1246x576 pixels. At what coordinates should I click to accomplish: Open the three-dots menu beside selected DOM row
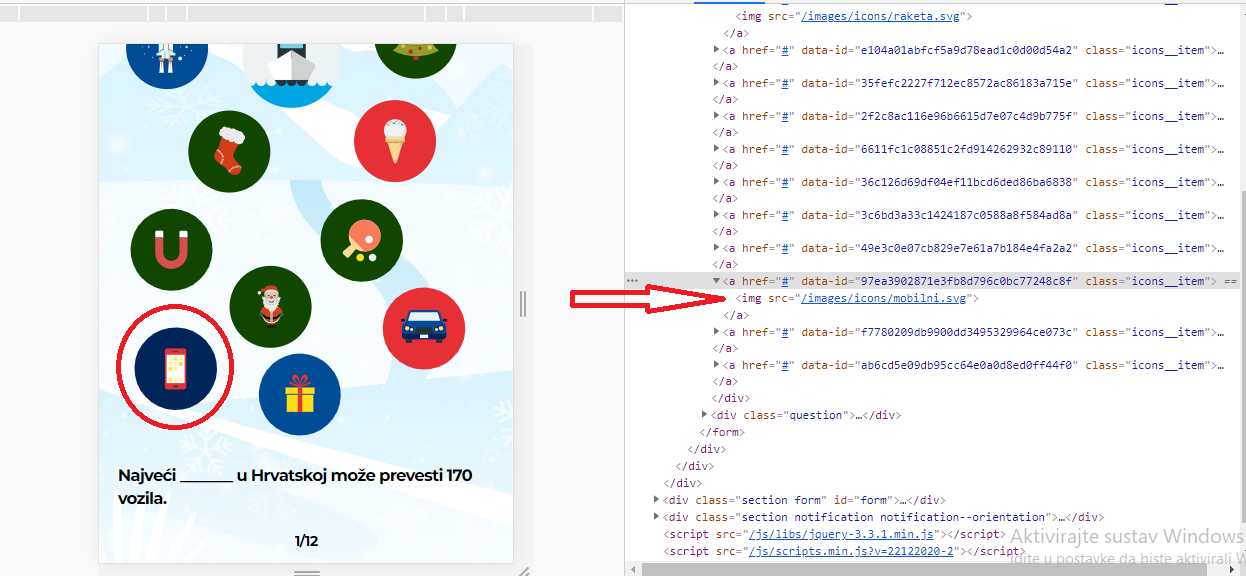(x=632, y=282)
